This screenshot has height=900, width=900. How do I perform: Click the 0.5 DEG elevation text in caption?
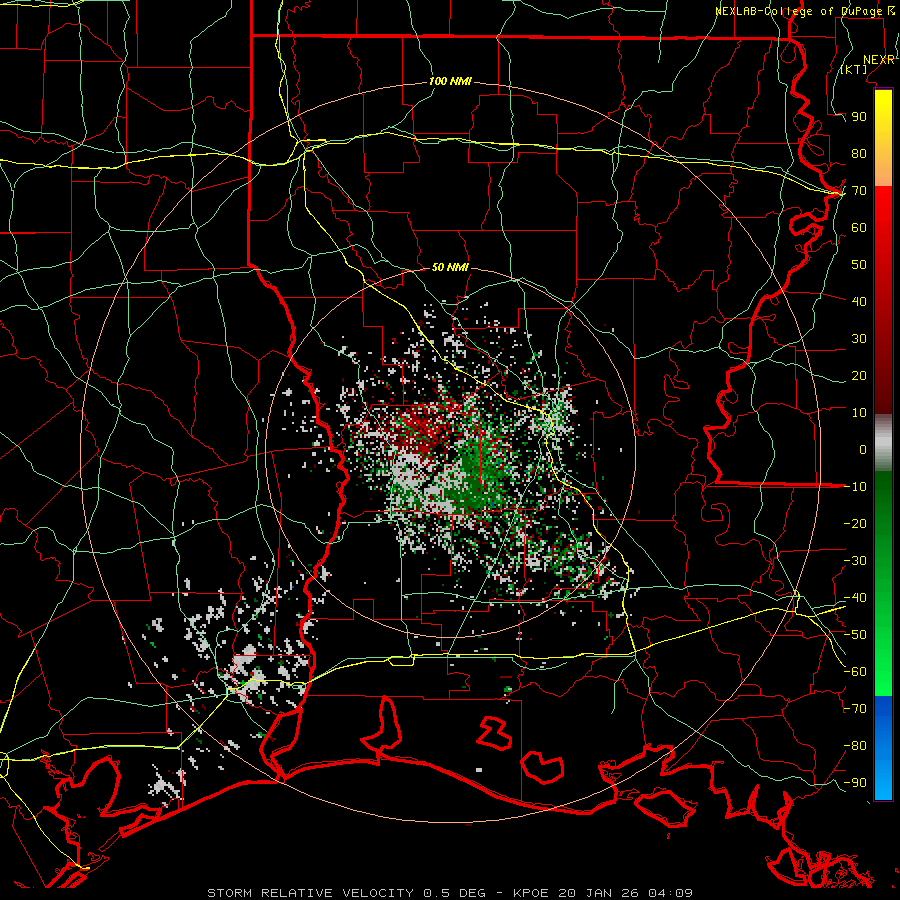pos(455,893)
